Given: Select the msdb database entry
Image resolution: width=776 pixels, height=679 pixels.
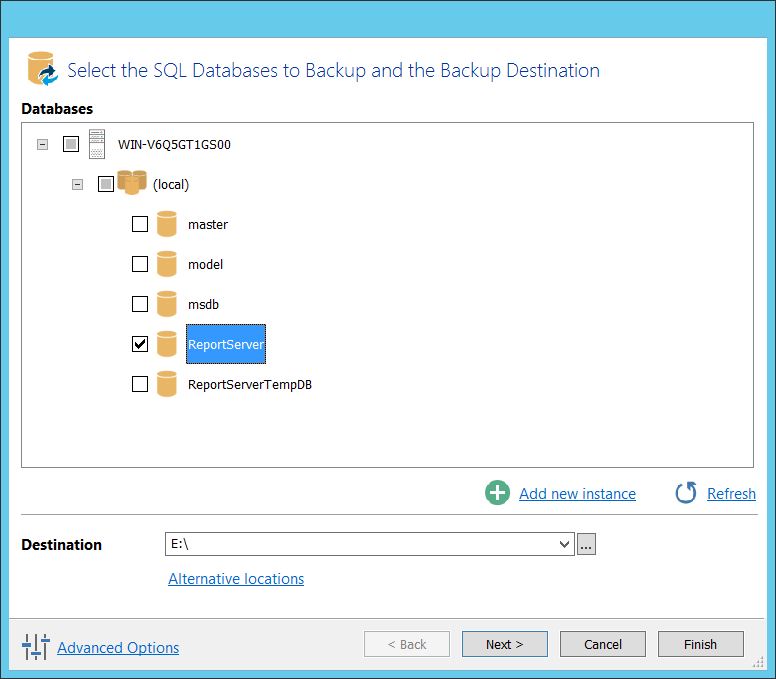Looking at the screenshot, I should (x=203, y=304).
